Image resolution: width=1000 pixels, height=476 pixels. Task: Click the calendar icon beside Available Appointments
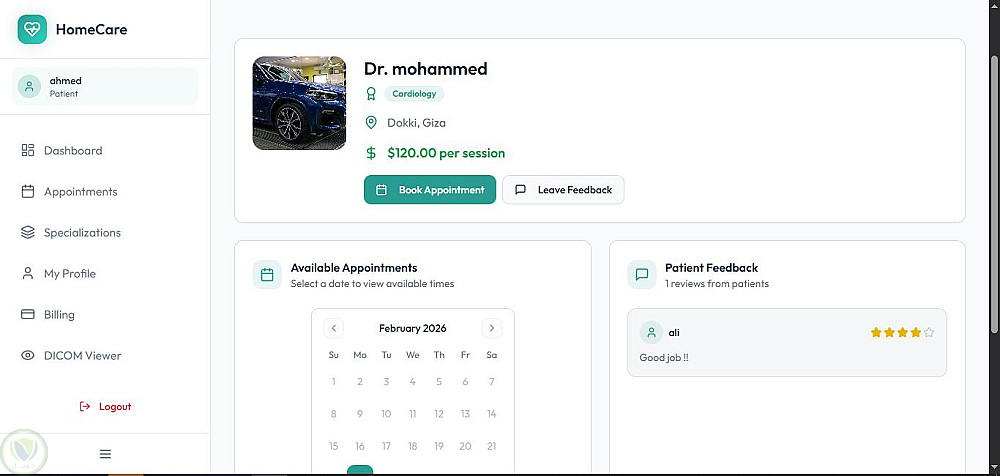click(x=267, y=275)
